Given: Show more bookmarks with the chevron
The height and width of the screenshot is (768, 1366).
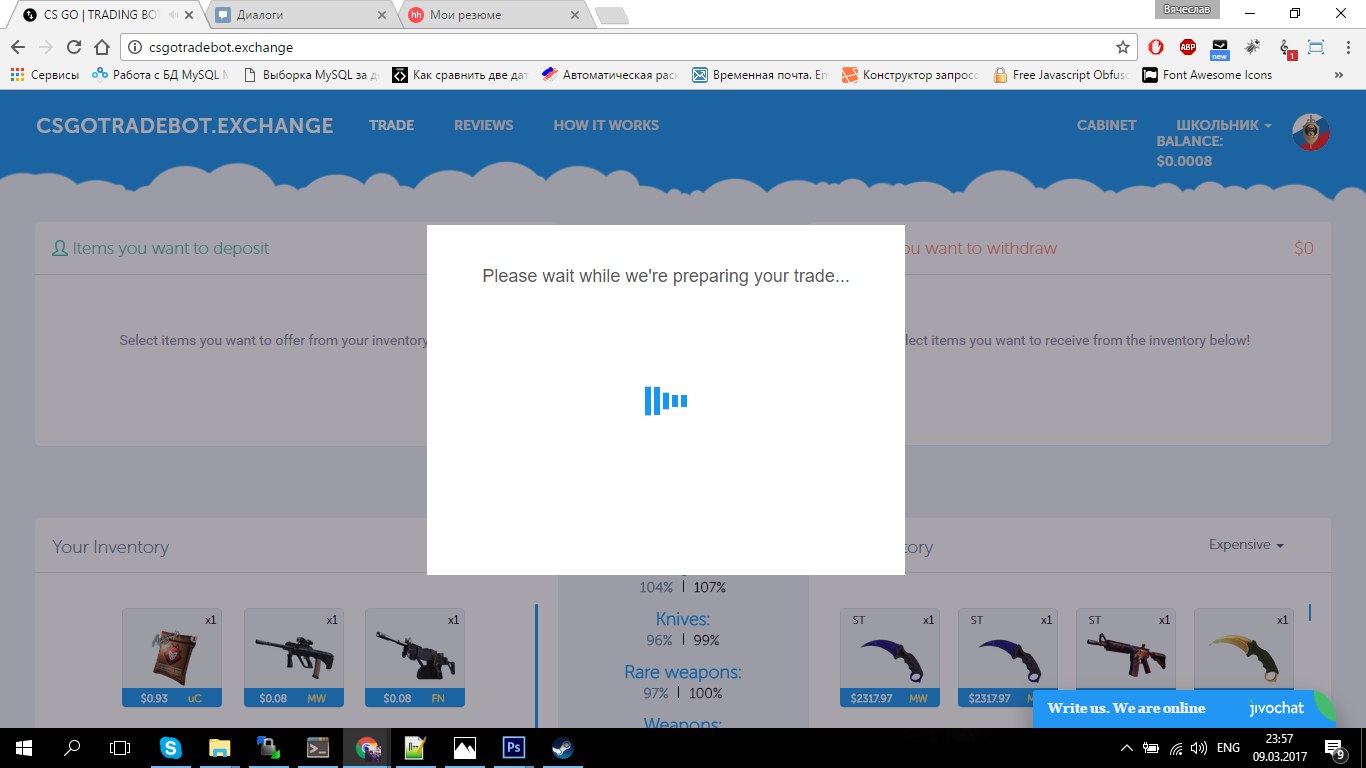Looking at the screenshot, I should (1339, 75).
